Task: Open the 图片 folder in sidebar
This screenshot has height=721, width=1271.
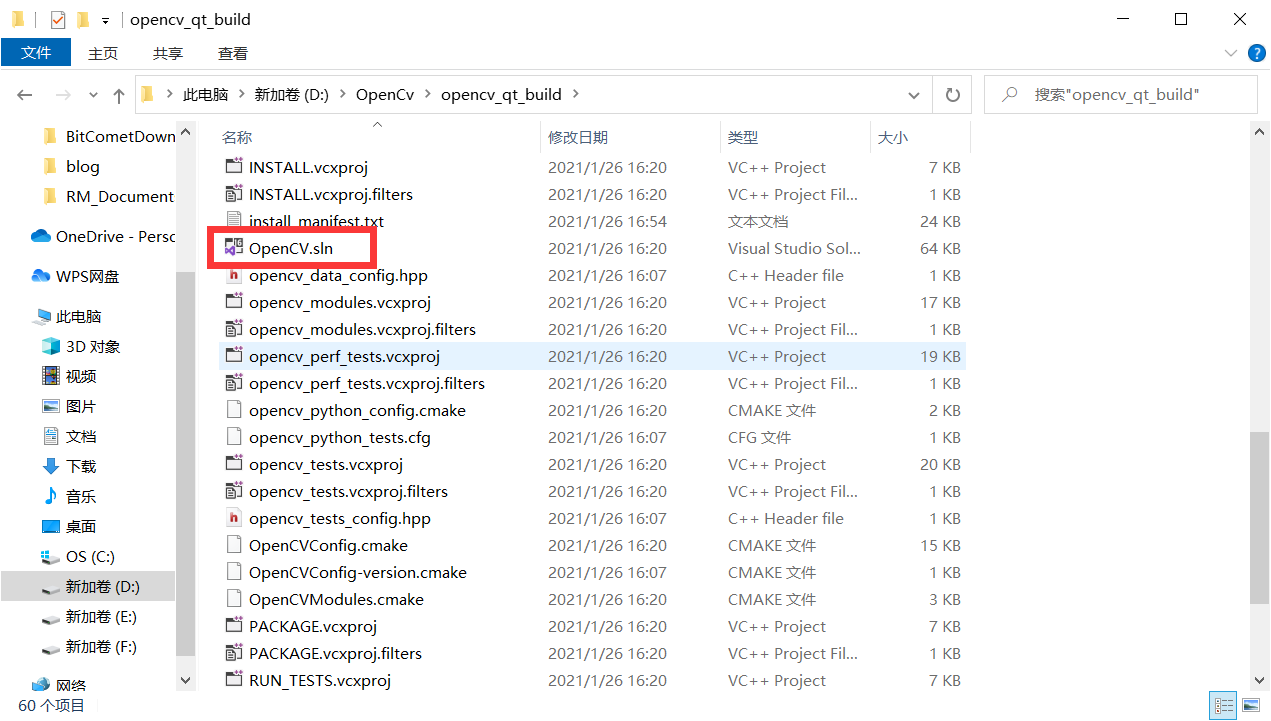Action: [69, 406]
